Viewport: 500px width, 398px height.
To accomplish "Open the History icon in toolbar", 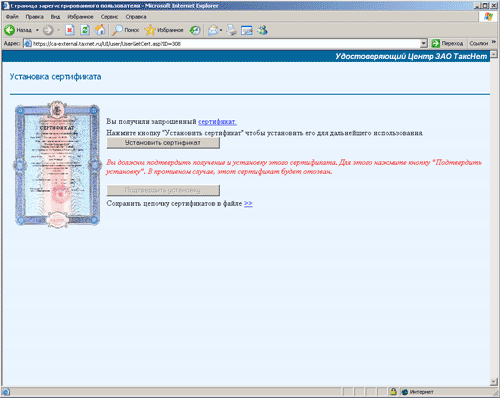I will pos(195,30).
